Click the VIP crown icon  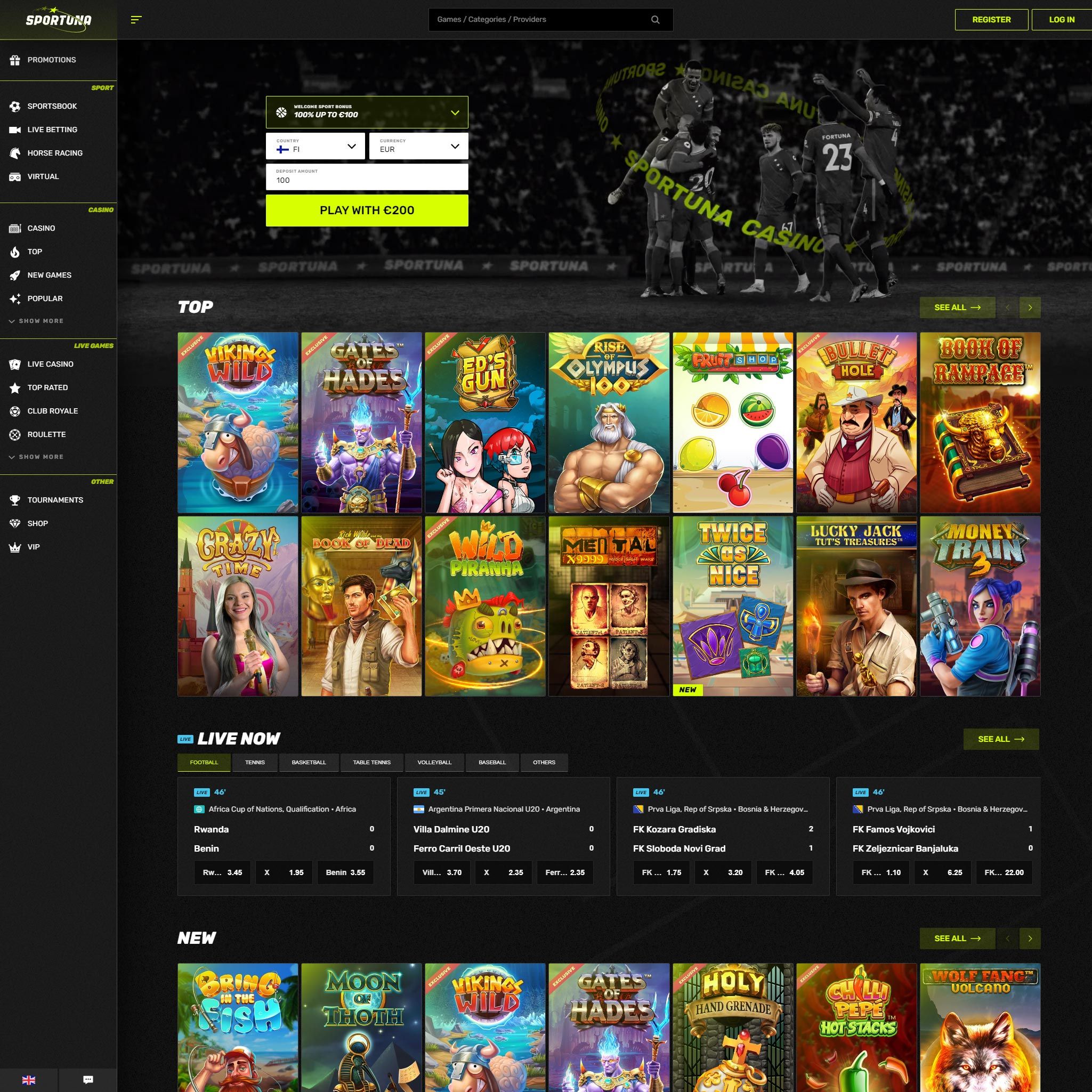15,547
